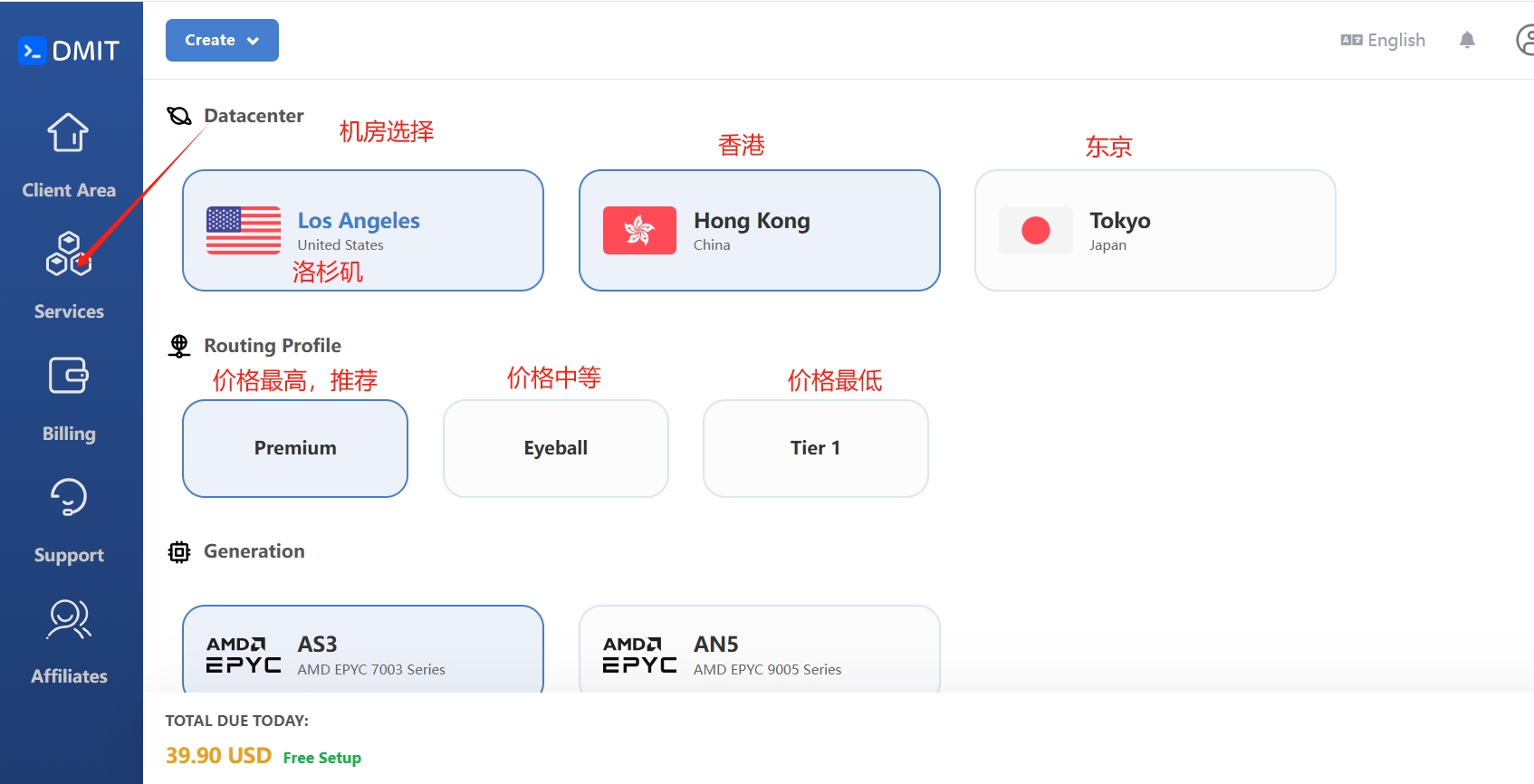Select the Premium routing profile
This screenshot has height=784, width=1534.
(x=295, y=448)
